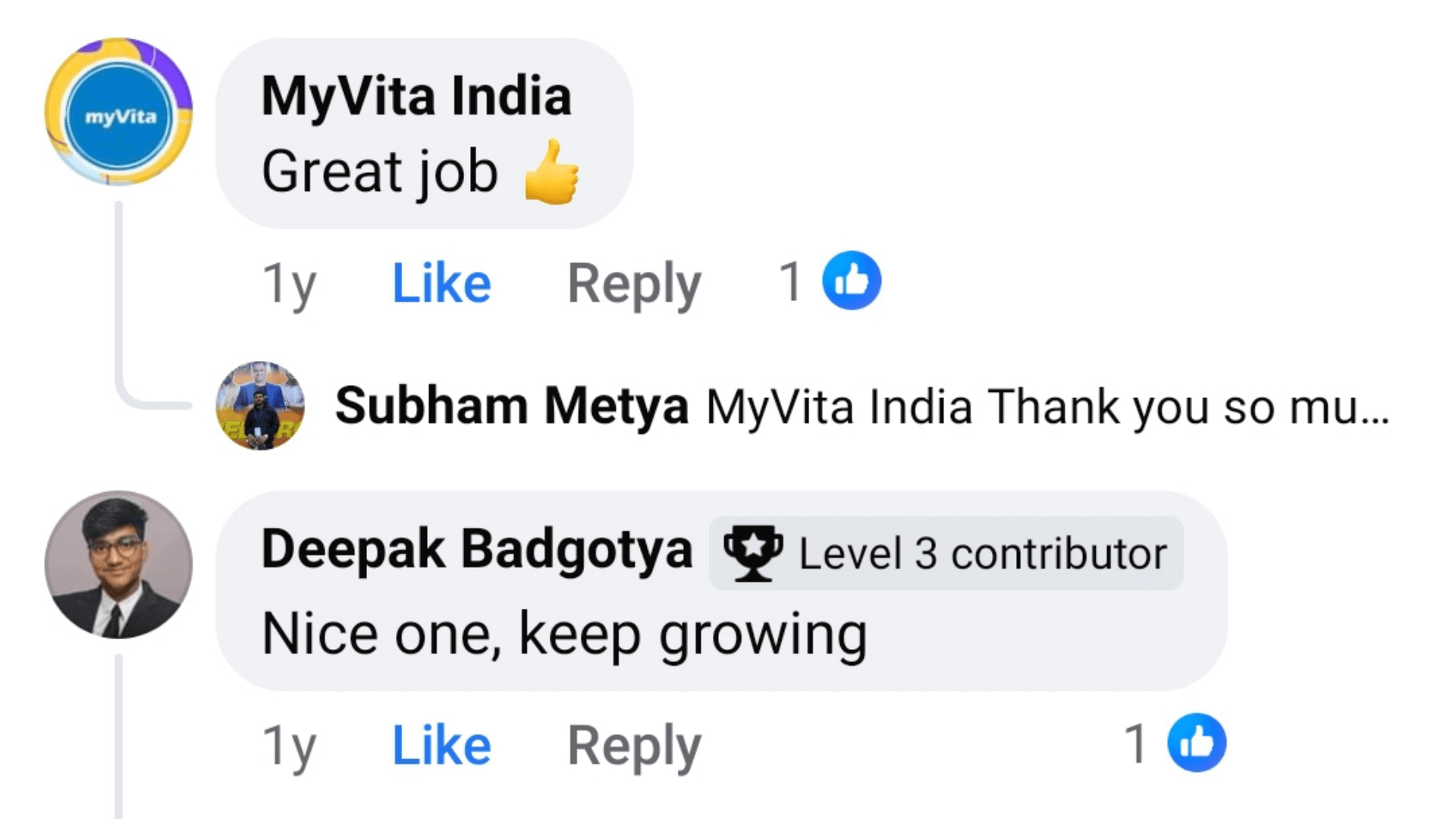View the reaction on the Great job comment

(852, 281)
